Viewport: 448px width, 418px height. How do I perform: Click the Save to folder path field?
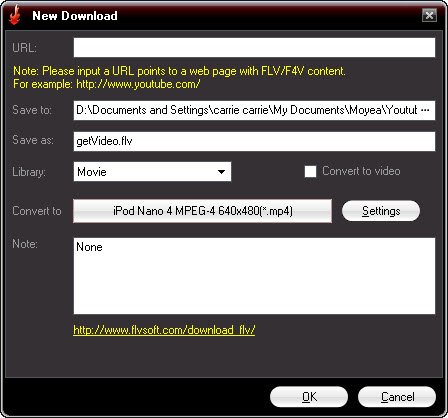point(254,110)
